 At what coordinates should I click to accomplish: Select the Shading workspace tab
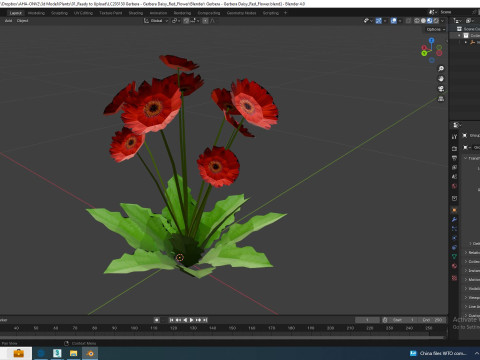[136, 13]
